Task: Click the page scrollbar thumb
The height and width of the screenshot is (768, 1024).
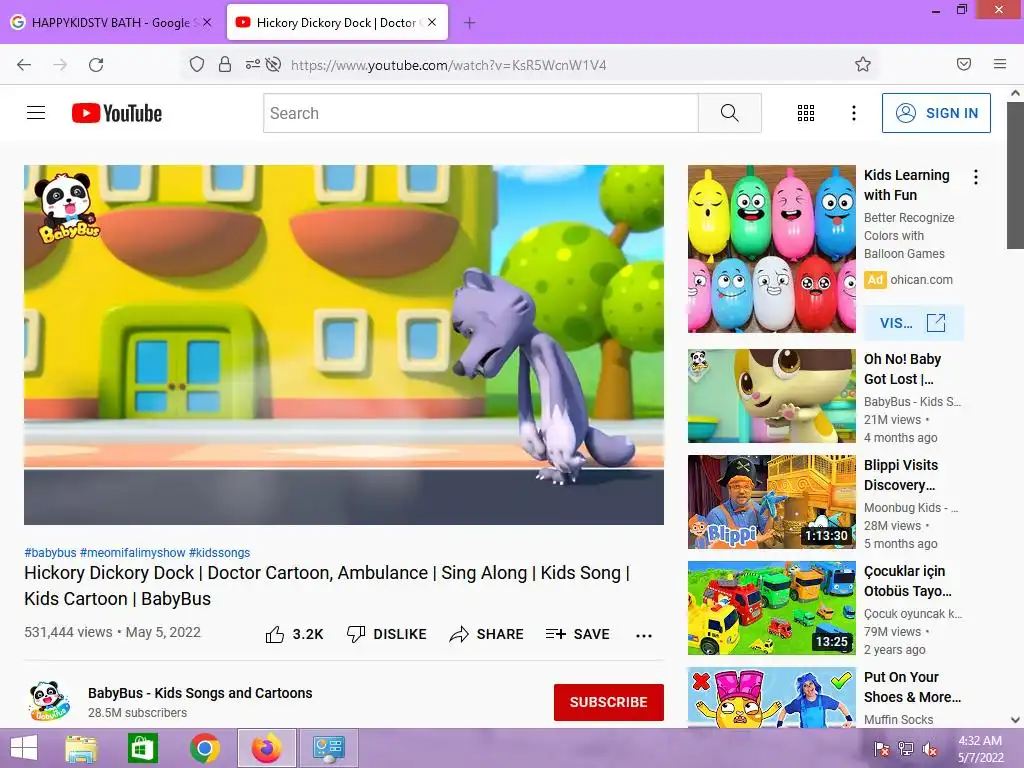Action: 1015,175
